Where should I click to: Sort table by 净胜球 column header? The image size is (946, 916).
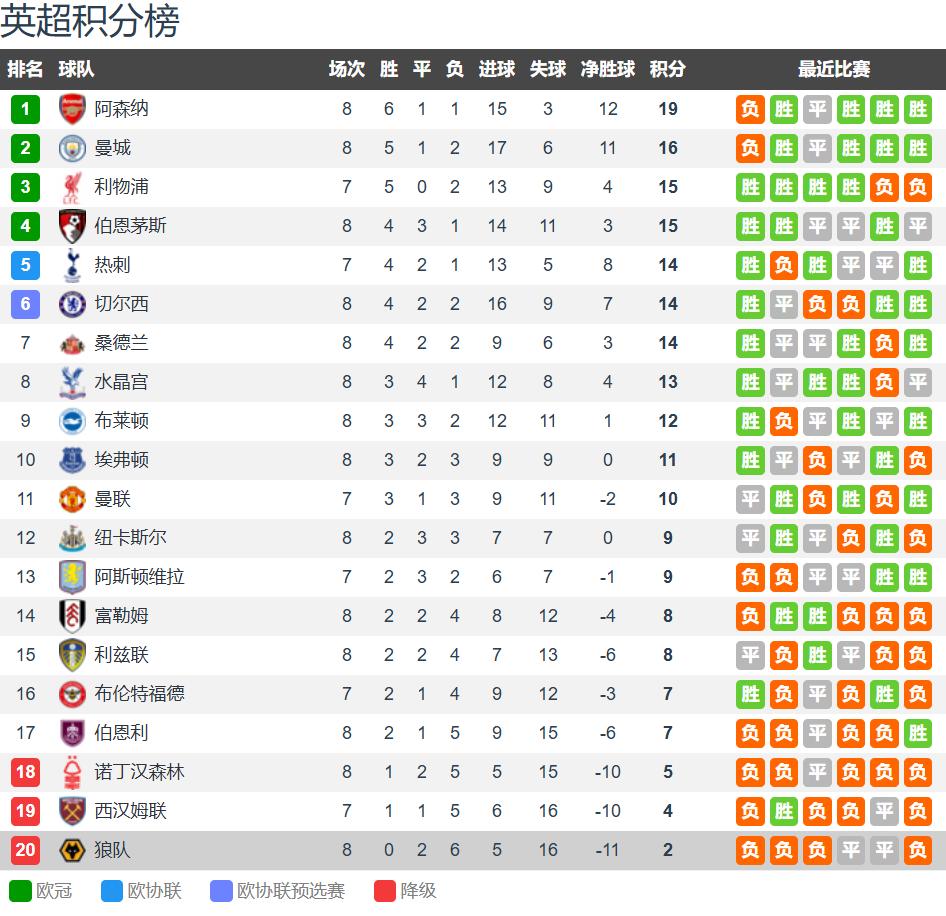click(x=608, y=69)
